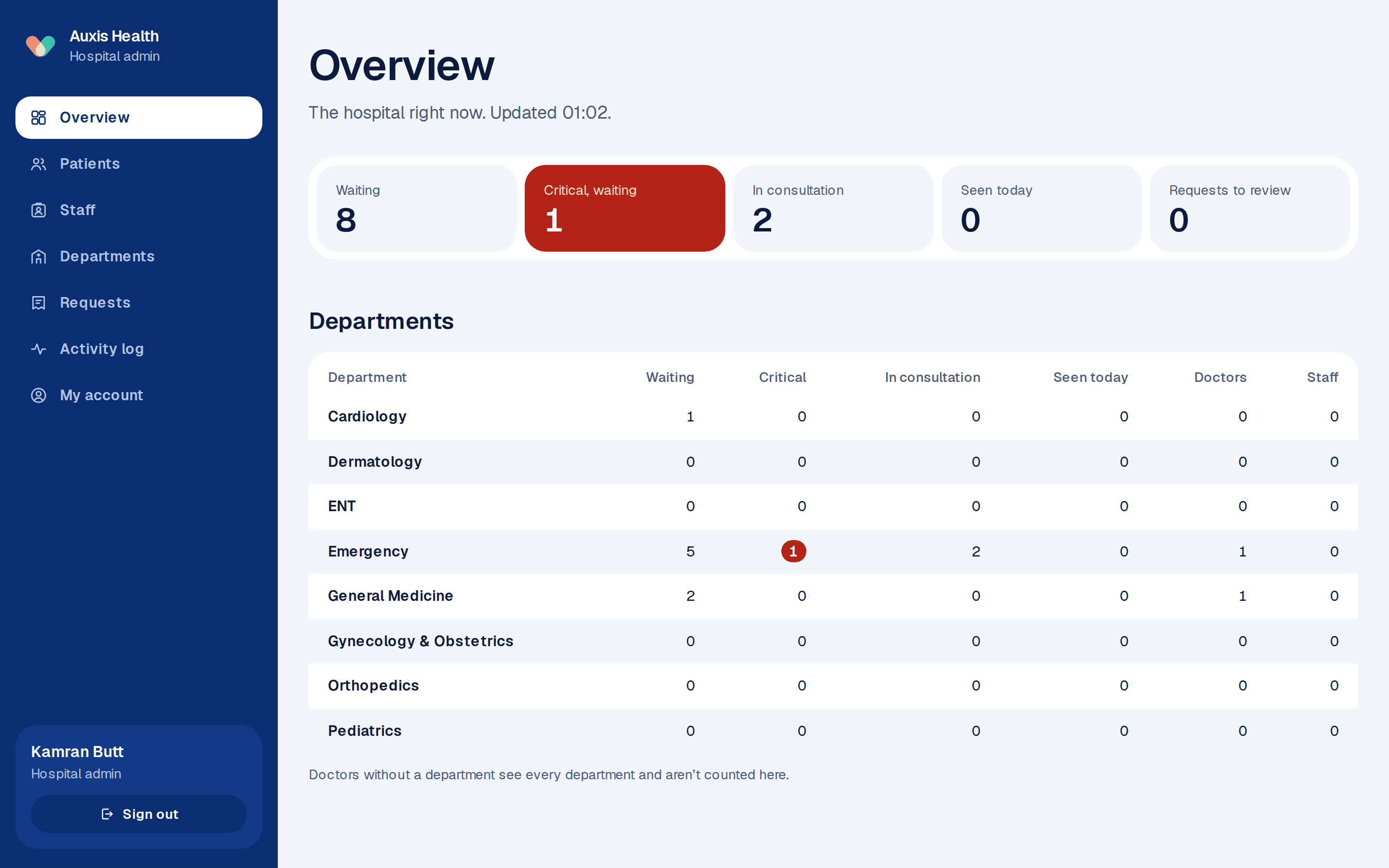Viewport: 1389px width, 868px height.
Task: Click Emergency in consultation value 2
Action: pyautogui.click(x=976, y=552)
